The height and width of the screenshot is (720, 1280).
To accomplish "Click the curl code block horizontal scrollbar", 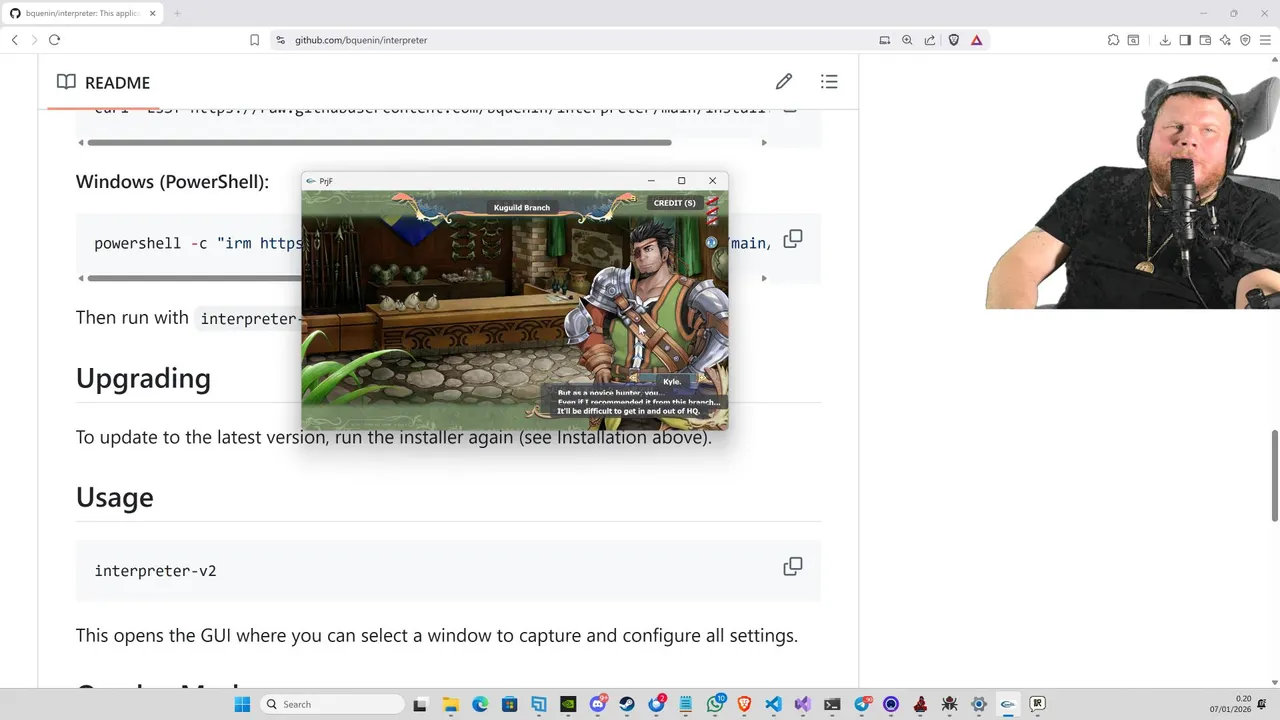I will pyautogui.click(x=379, y=142).
